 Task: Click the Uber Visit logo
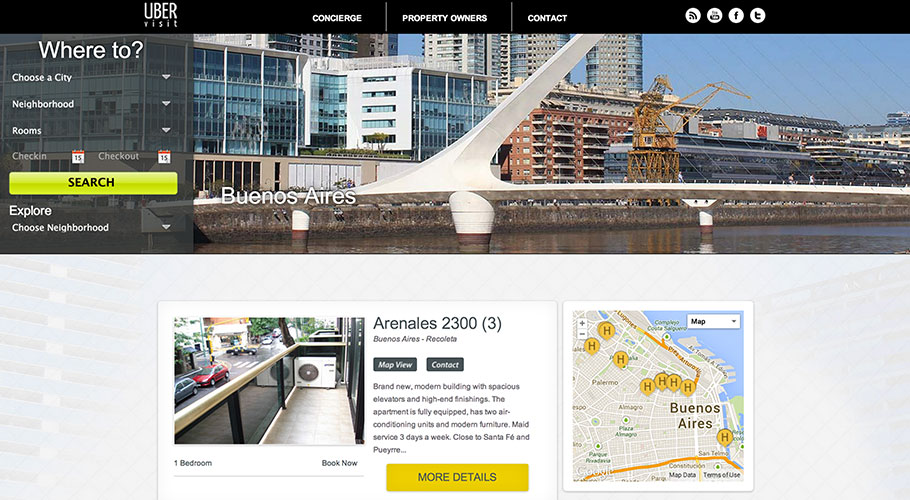[x=161, y=16]
